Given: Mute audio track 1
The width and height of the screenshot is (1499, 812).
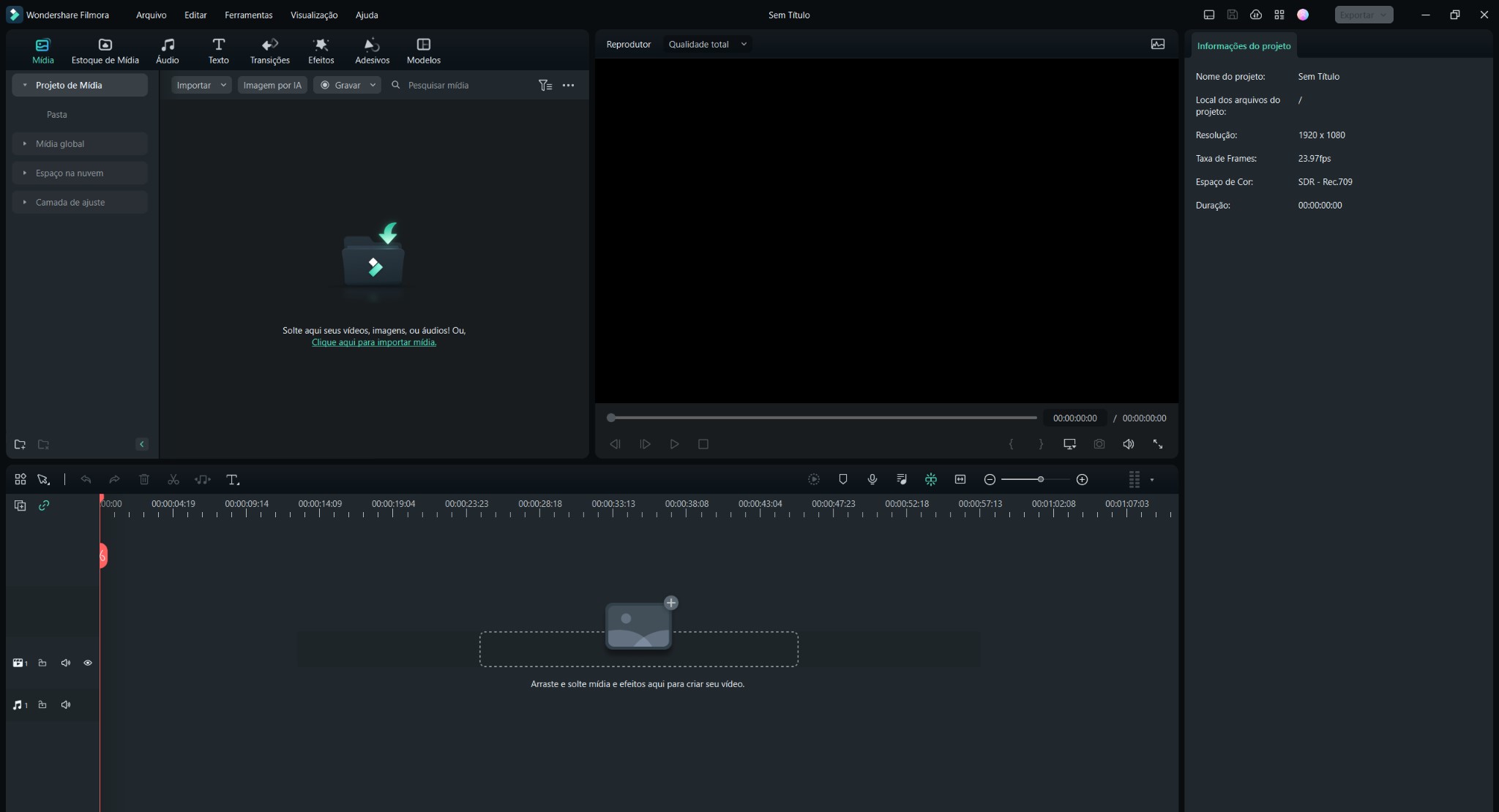Looking at the screenshot, I should (x=66, y=704).
